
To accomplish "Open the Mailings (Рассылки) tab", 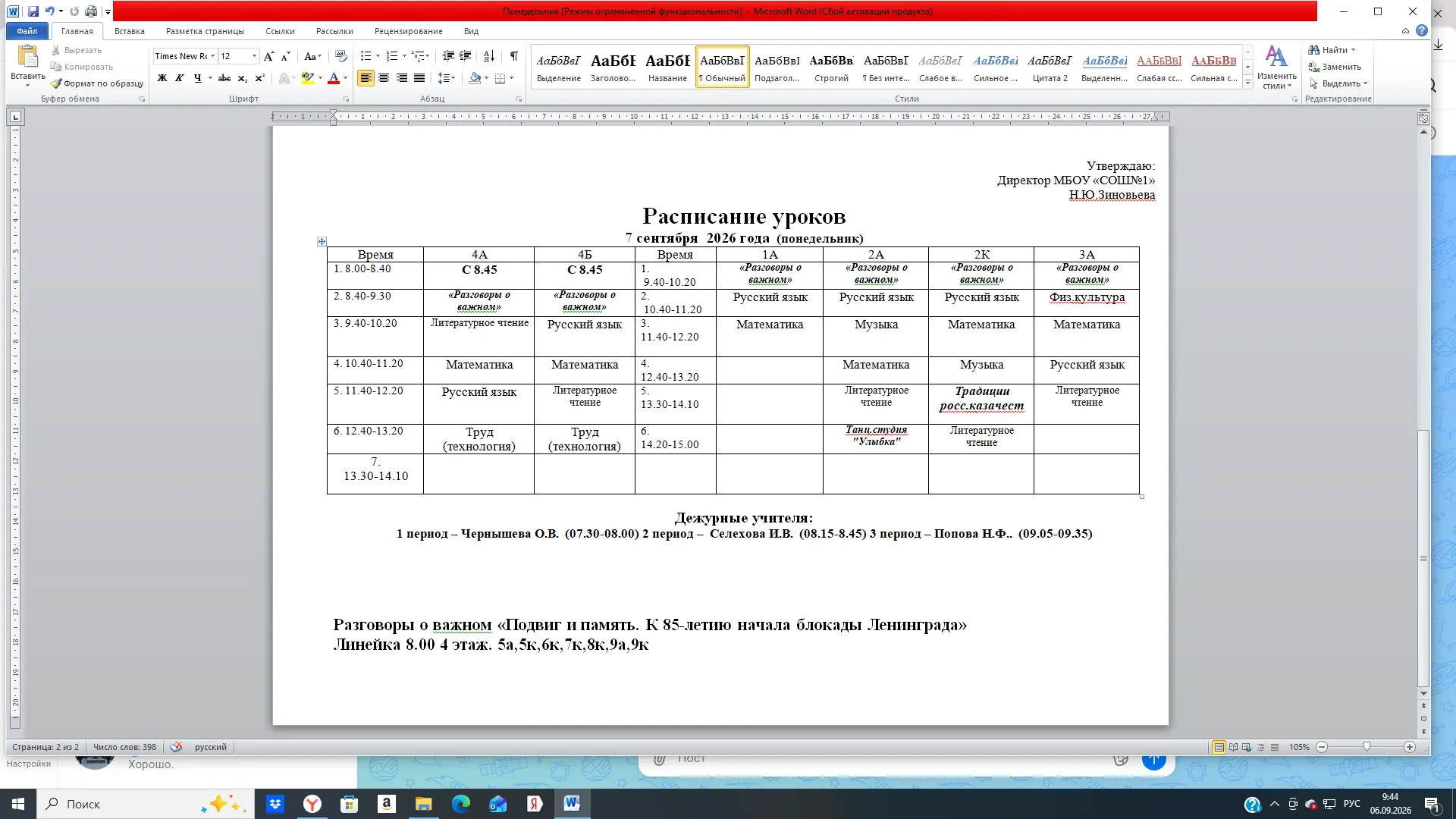I will point(334,31).
